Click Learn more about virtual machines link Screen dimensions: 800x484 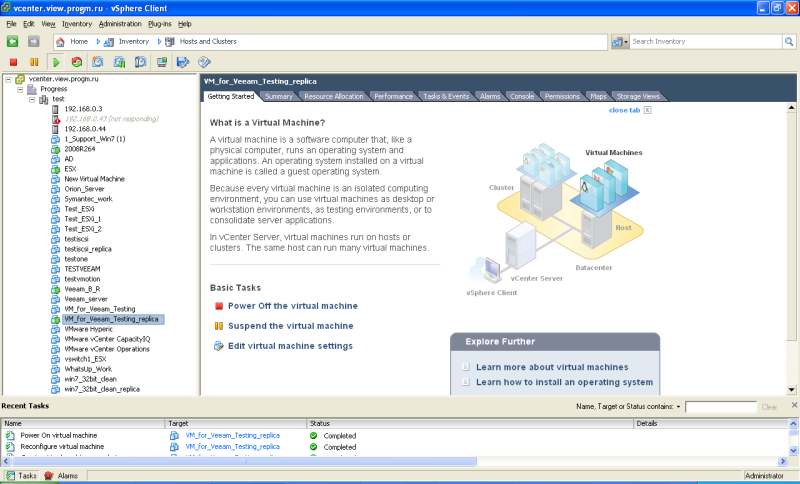552,367
